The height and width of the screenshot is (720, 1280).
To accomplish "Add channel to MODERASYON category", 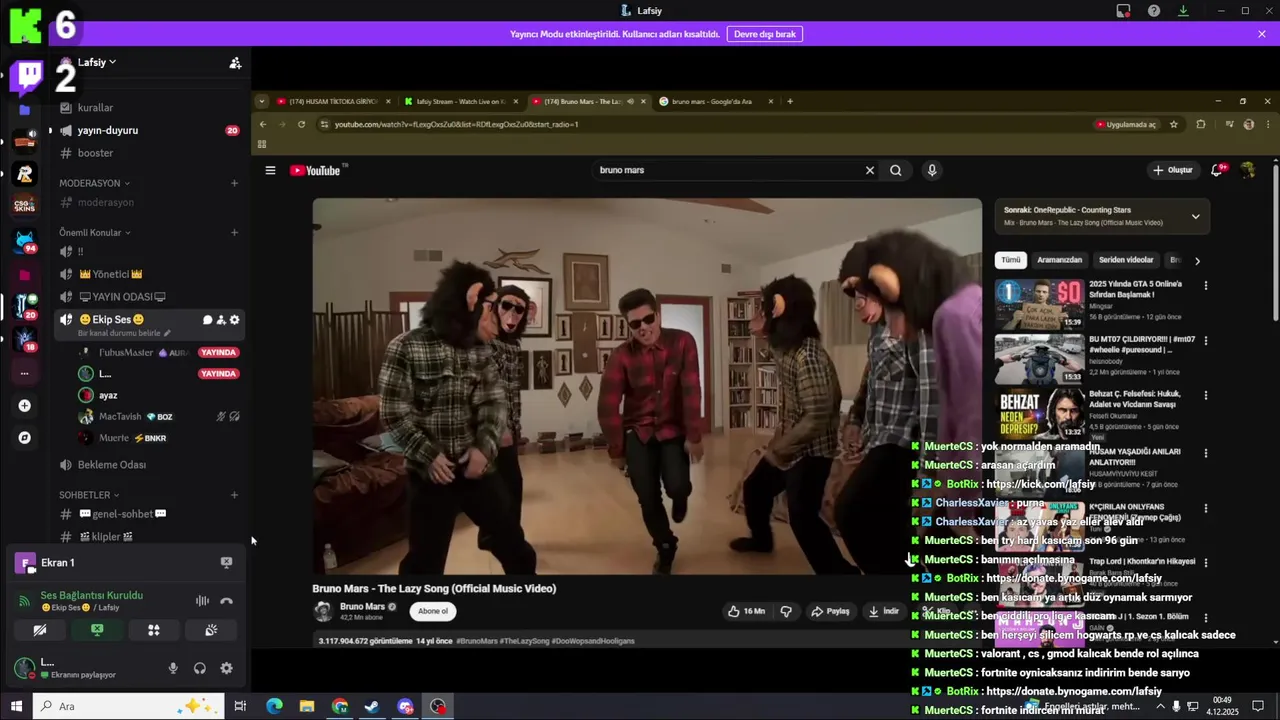I will pos(234,183).
